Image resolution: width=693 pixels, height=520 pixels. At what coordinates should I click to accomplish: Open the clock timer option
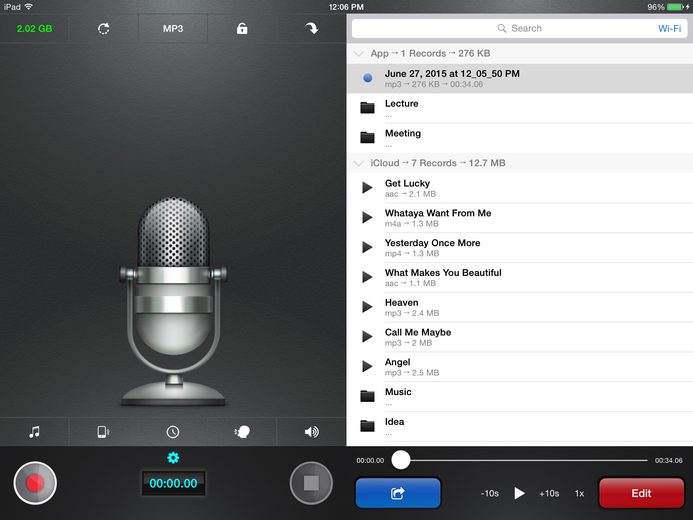(173, 432)
